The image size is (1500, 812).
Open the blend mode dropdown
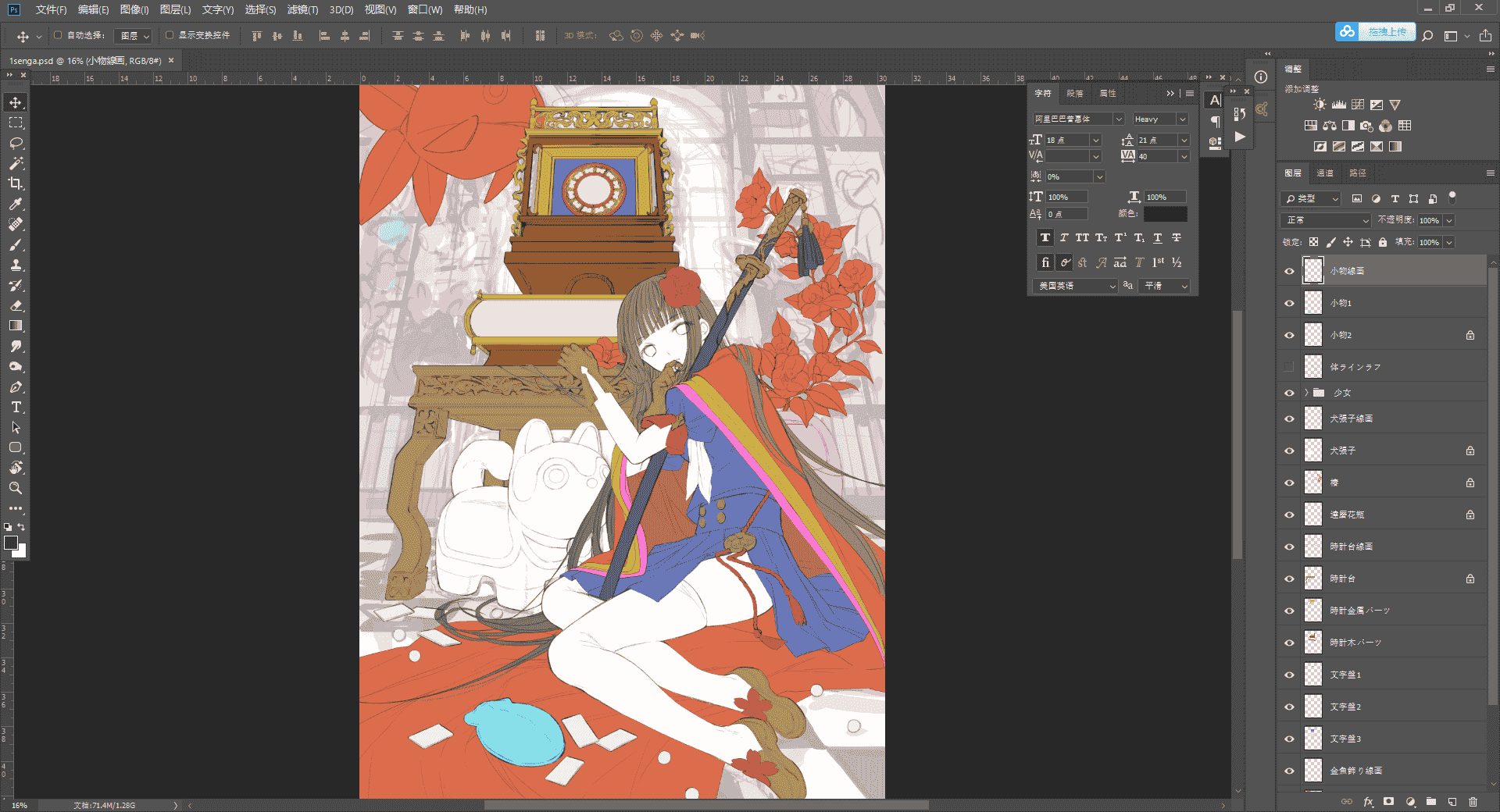(x=1326, y=221)
